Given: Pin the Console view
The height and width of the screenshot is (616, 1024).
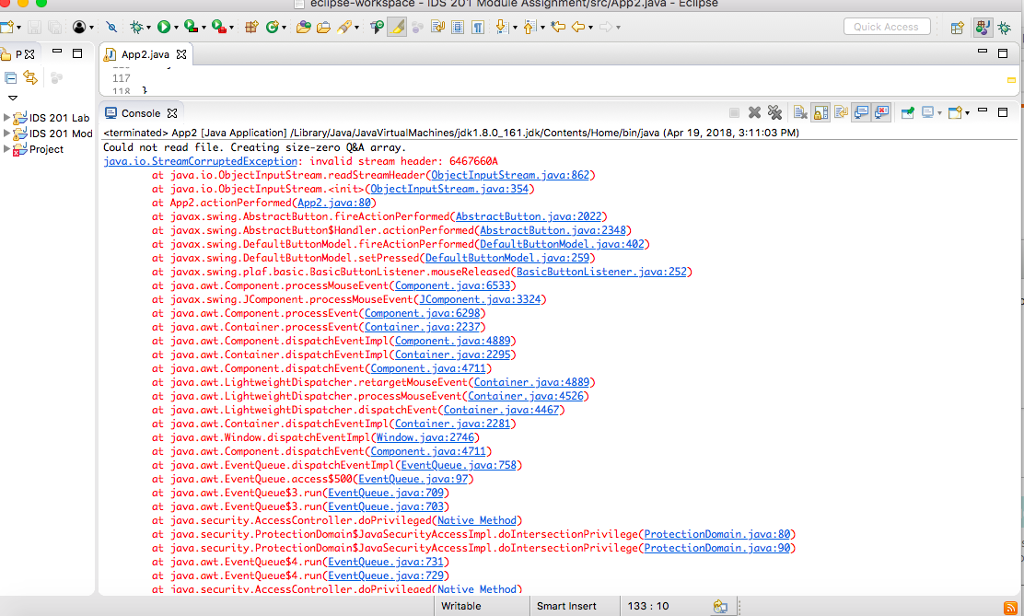Looking at the screenshot, I should 908,112.
